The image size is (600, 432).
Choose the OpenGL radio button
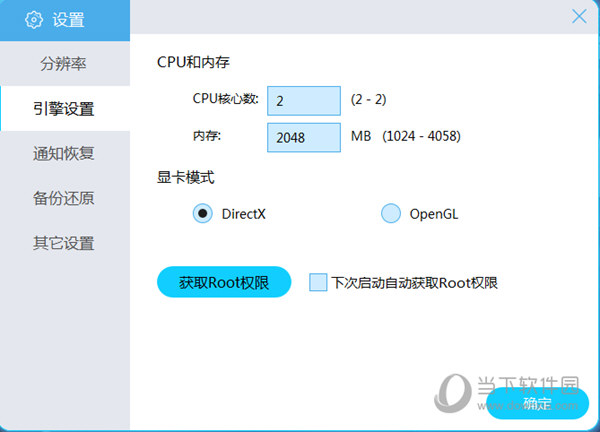coord(391,214)
